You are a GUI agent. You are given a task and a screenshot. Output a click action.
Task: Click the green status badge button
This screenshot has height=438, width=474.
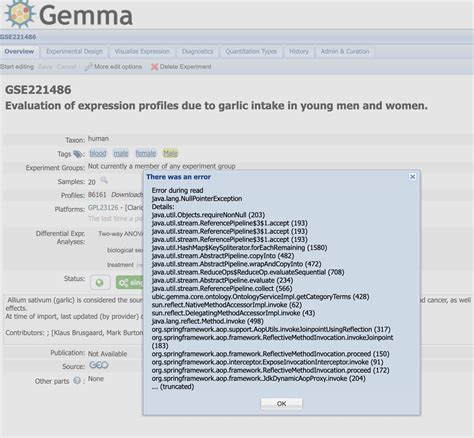pyautogui.click(x=130, y=283)
